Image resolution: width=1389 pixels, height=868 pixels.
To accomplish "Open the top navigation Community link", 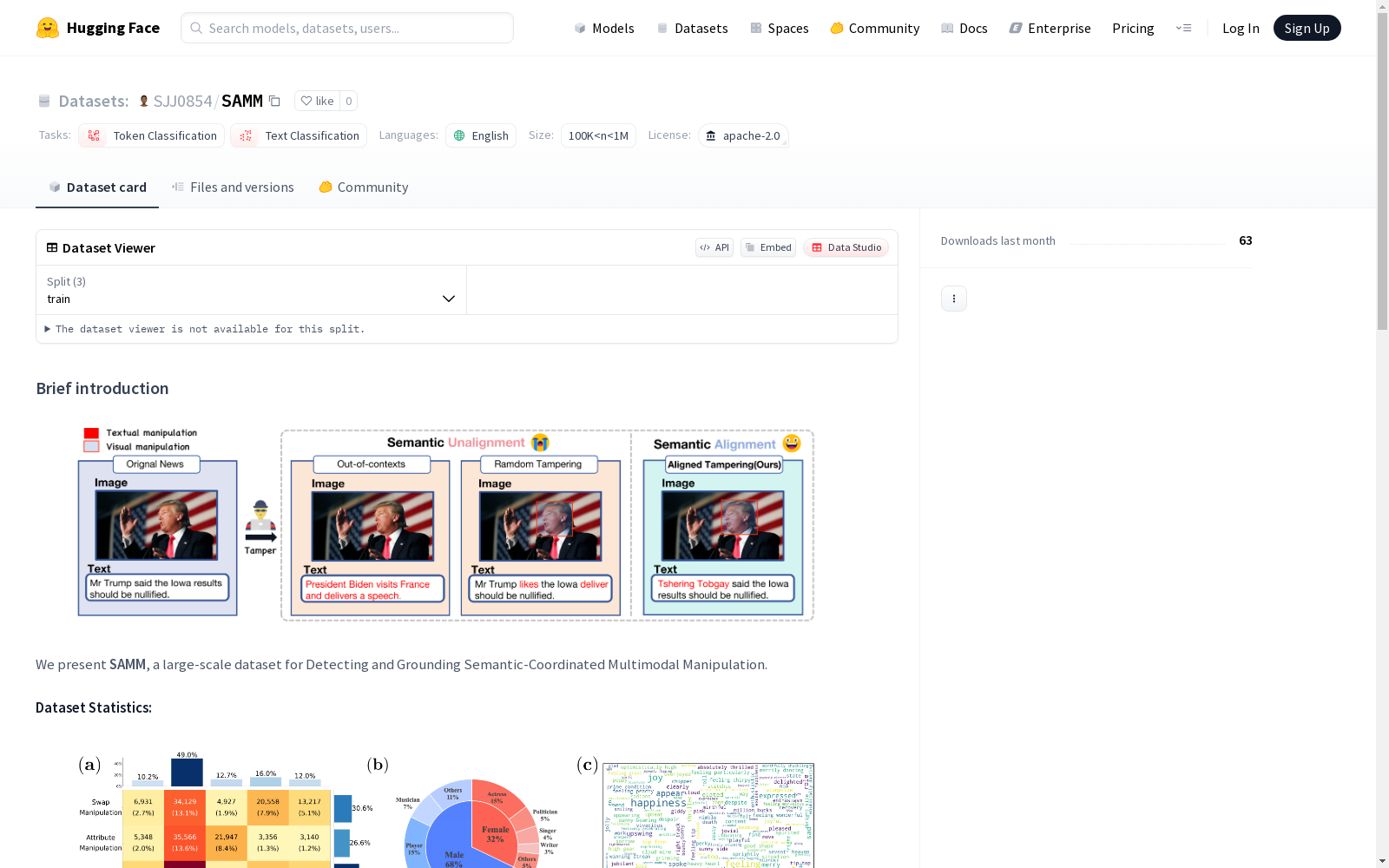I will [874, 28].
